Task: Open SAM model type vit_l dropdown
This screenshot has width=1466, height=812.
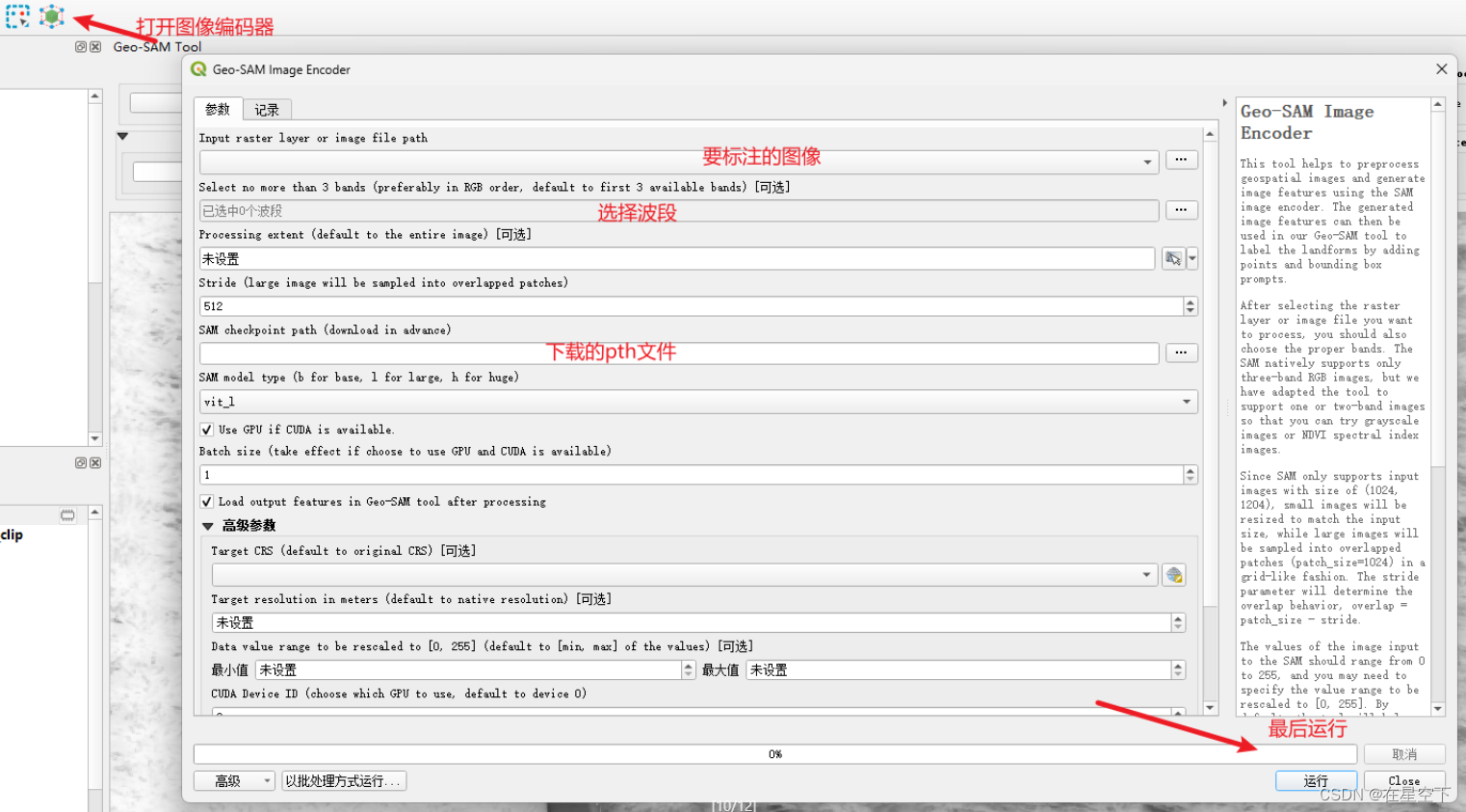Action: [698, 402]
